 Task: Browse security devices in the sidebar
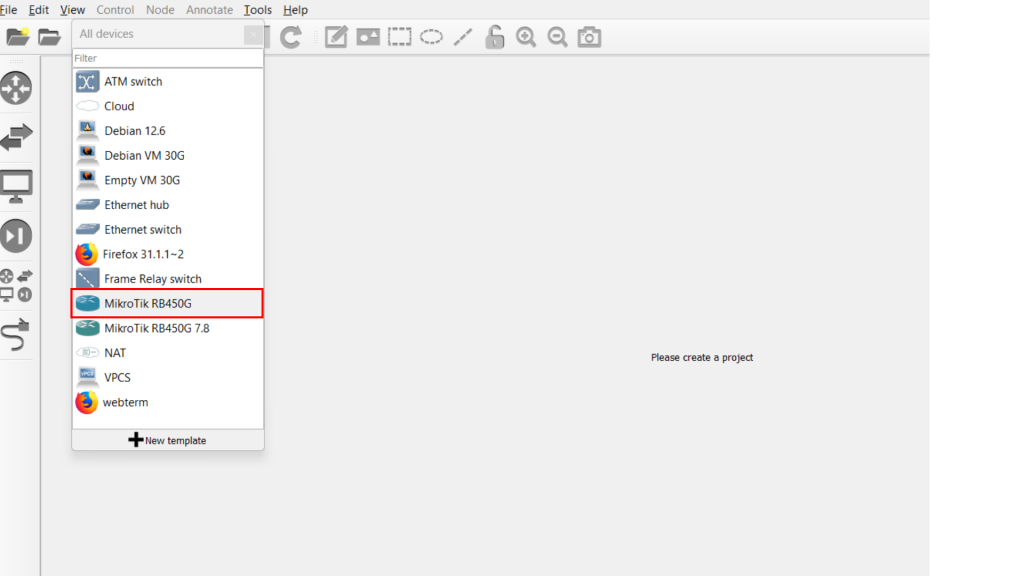pos(16,236)
